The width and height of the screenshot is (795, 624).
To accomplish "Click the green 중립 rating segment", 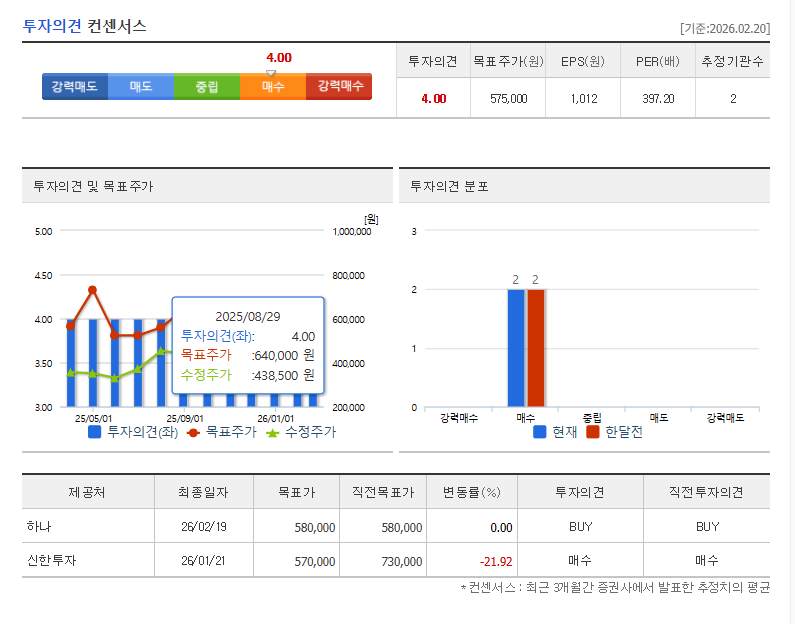I will [x=207, y=86].
